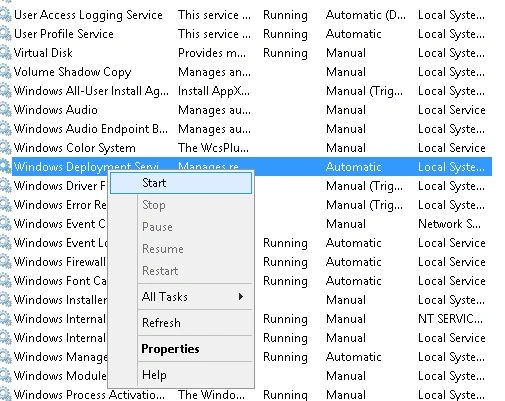505x401 pixels.
Task: Select the Windows Audio service name
Action: pyautogui.click(x=56, y=110)
